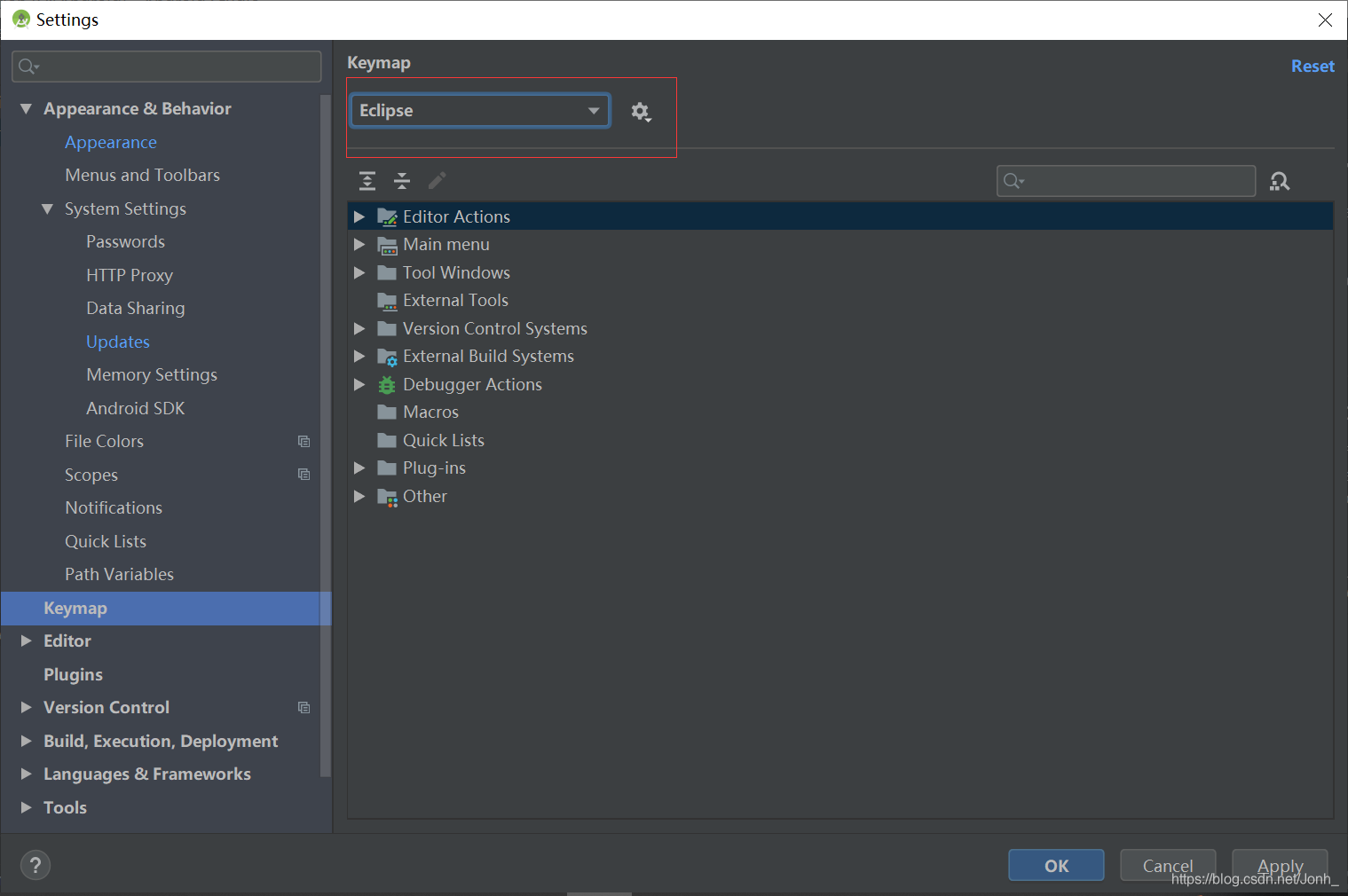Open Path Variables settings page
The height and width of the screenshot is (896, 1348).
click(119, 574)
